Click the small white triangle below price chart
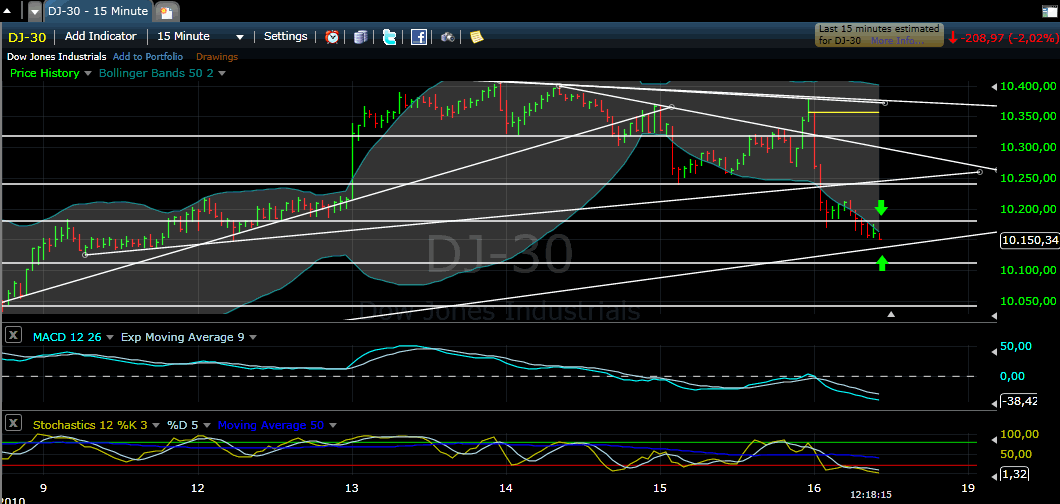 tap(891, 313)
